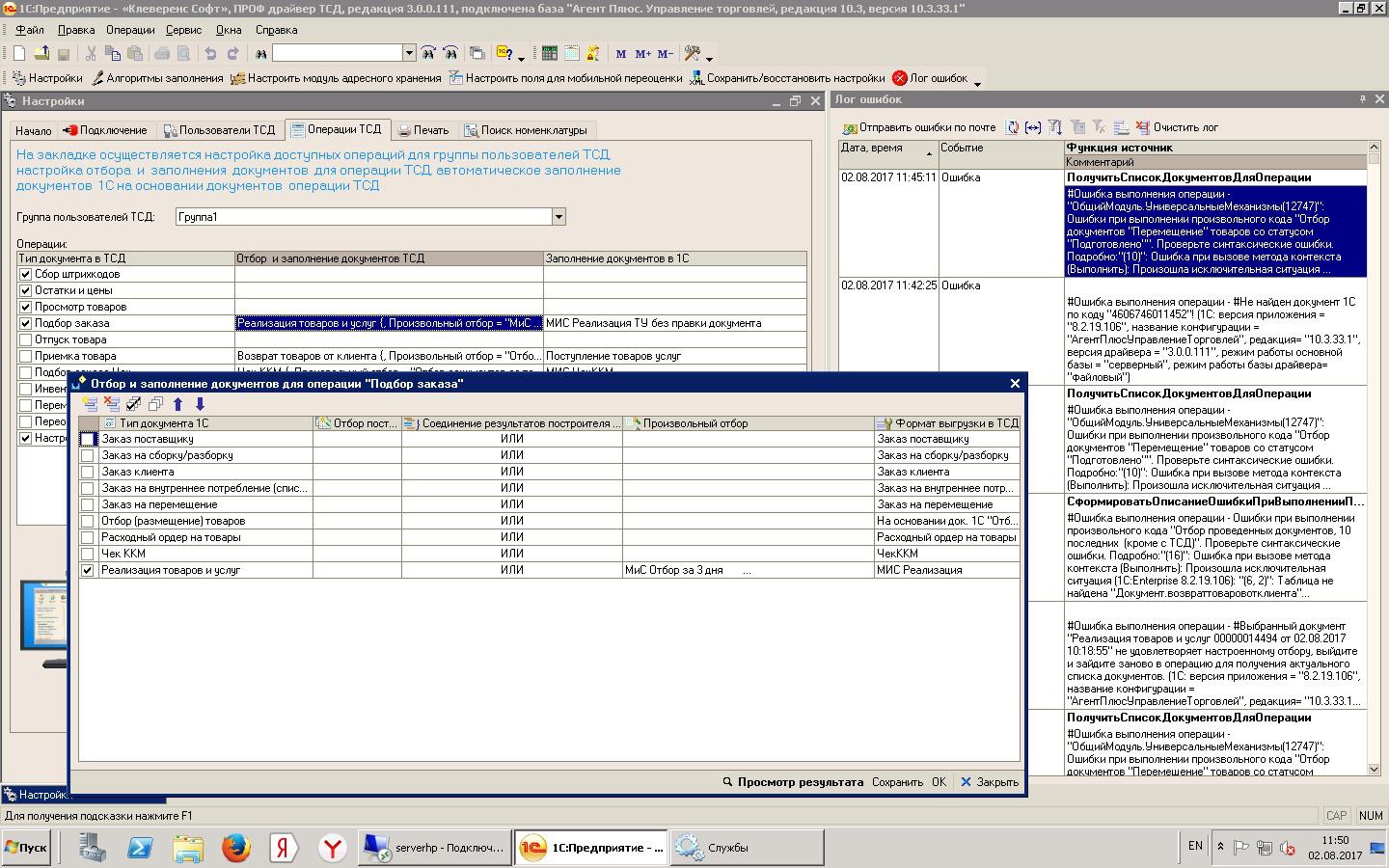The image size is (1389, 868).
Task: Click the error log scrollbar down arrow
Action: 1374,769
